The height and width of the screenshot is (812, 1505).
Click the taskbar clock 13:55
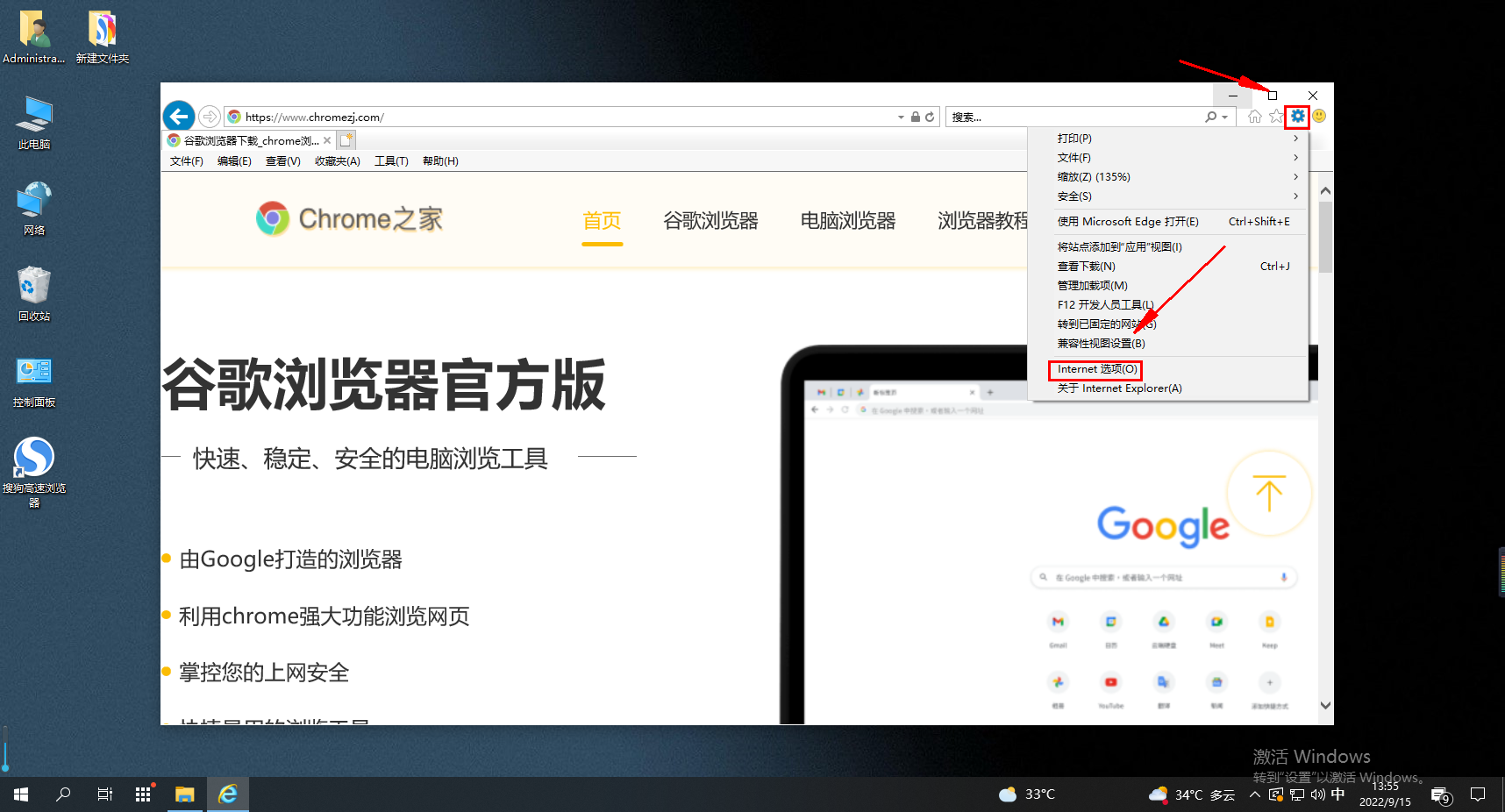pyautogui.click(x=1385, y=794)
